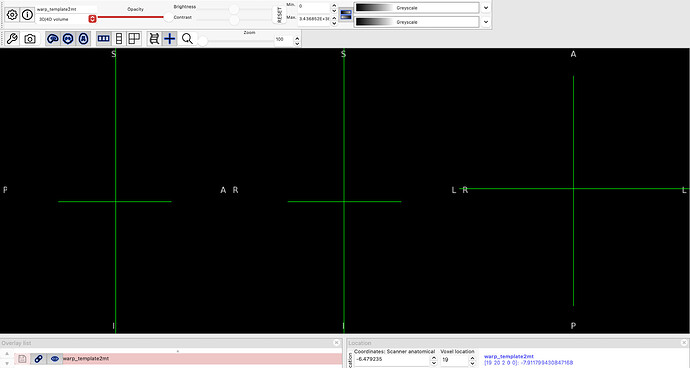Screen dimensions: 690x368
Task: Click the voxel intensity readout in Location panel
Action: point(529,363)
